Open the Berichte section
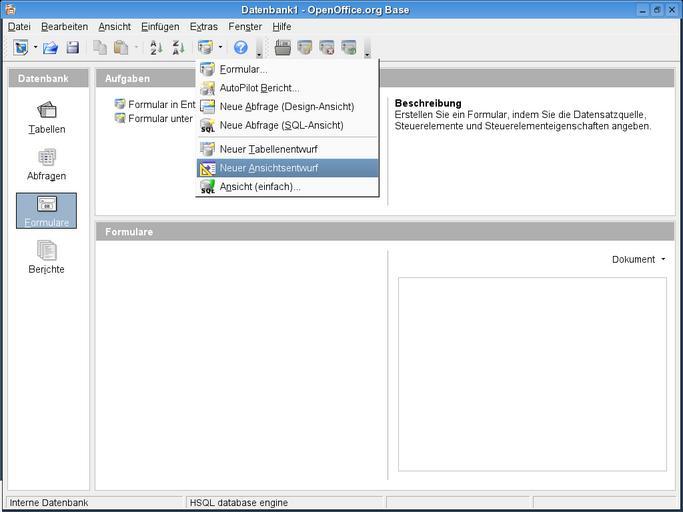683x512 pixels. [46, 257]
